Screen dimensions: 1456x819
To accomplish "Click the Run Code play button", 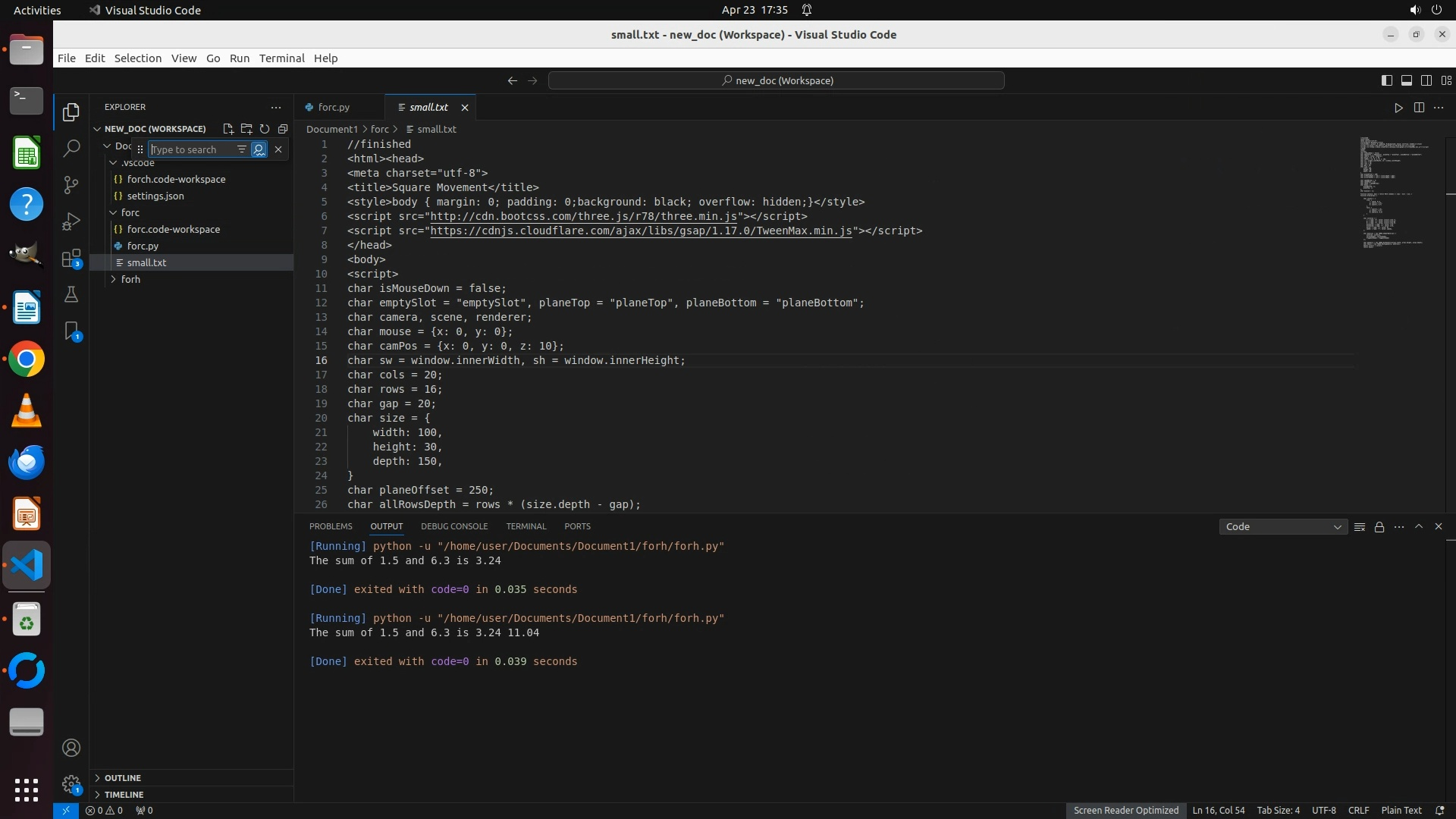I will (1398, 108).
